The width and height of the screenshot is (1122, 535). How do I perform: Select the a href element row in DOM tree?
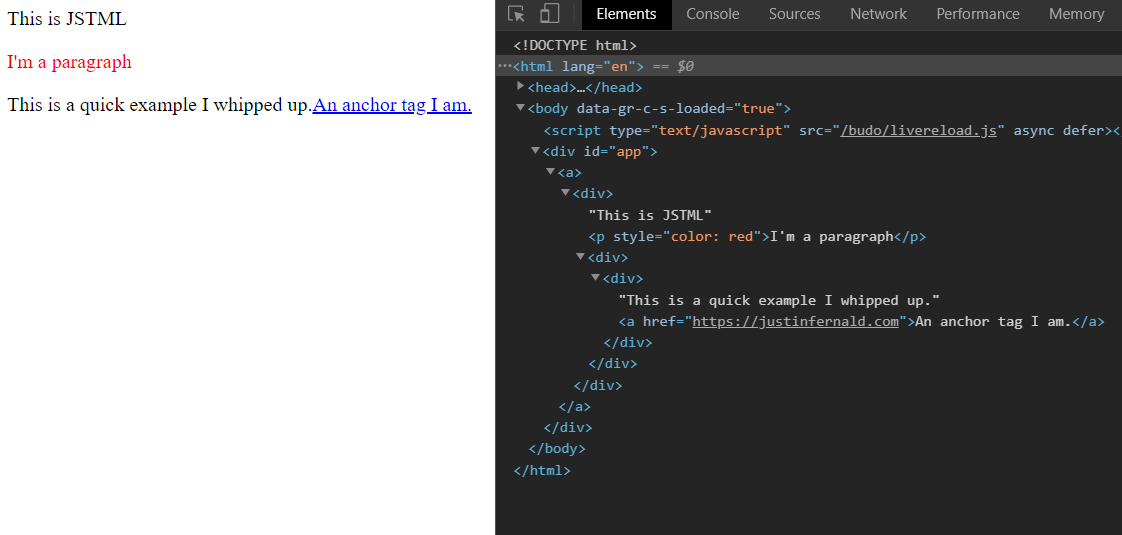click(862, 322)
